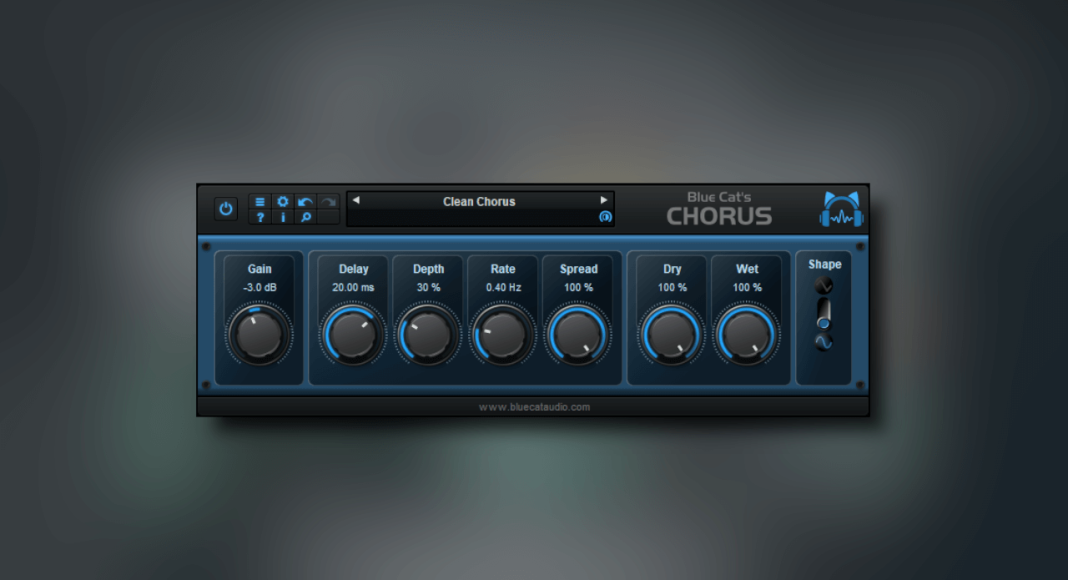The width and height of the screenshot is (1068, 580).
Task: Open the zoom magnifier tool
Action: (304, 217)
